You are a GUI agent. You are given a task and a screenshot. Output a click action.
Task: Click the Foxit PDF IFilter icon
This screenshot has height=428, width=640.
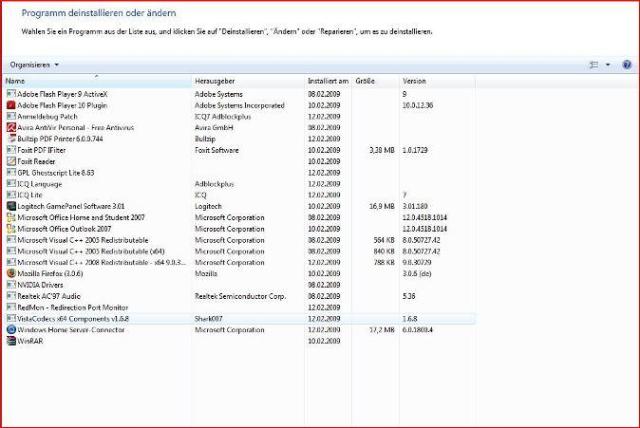11,150
